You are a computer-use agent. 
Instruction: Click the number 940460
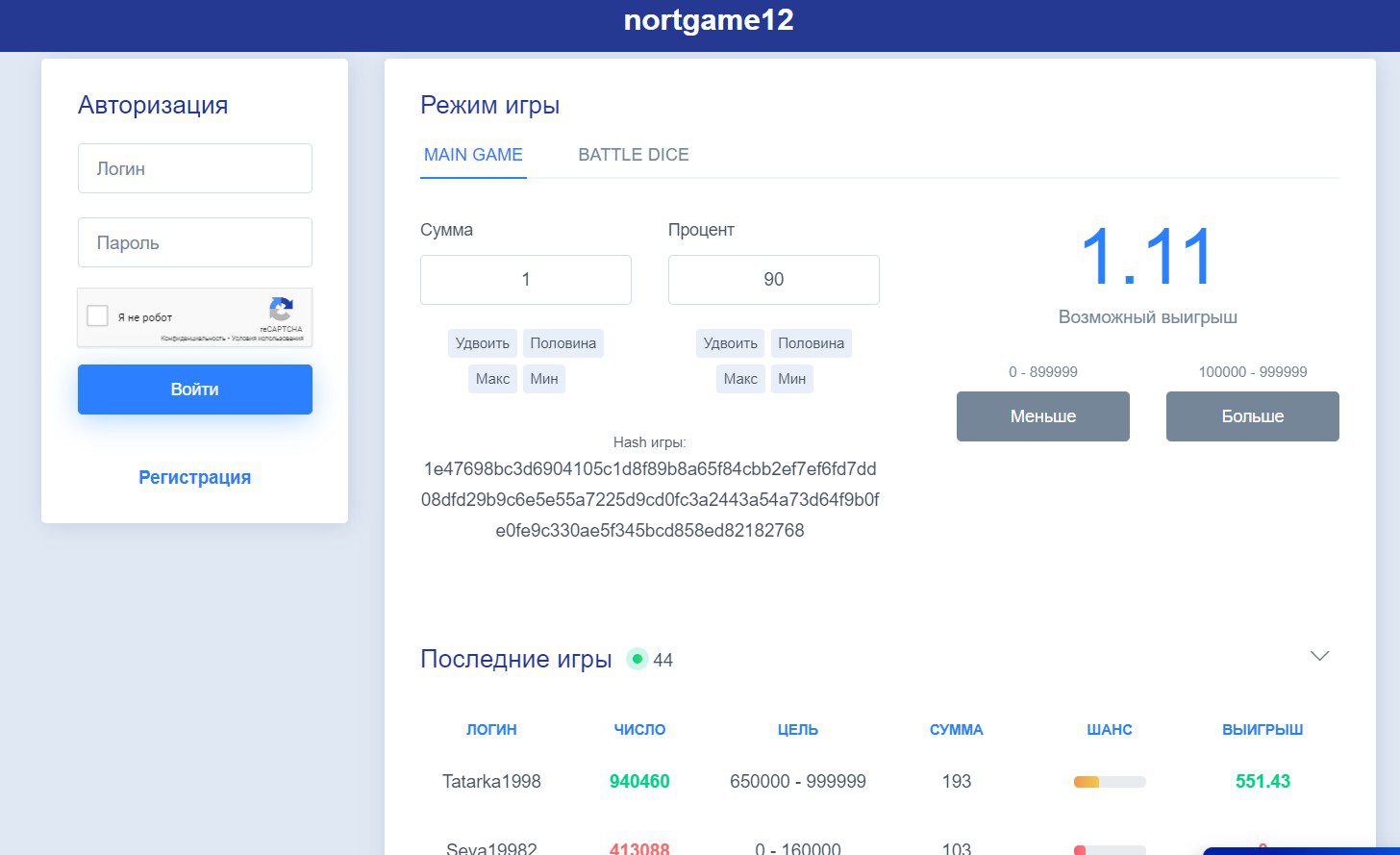point(639,782)
